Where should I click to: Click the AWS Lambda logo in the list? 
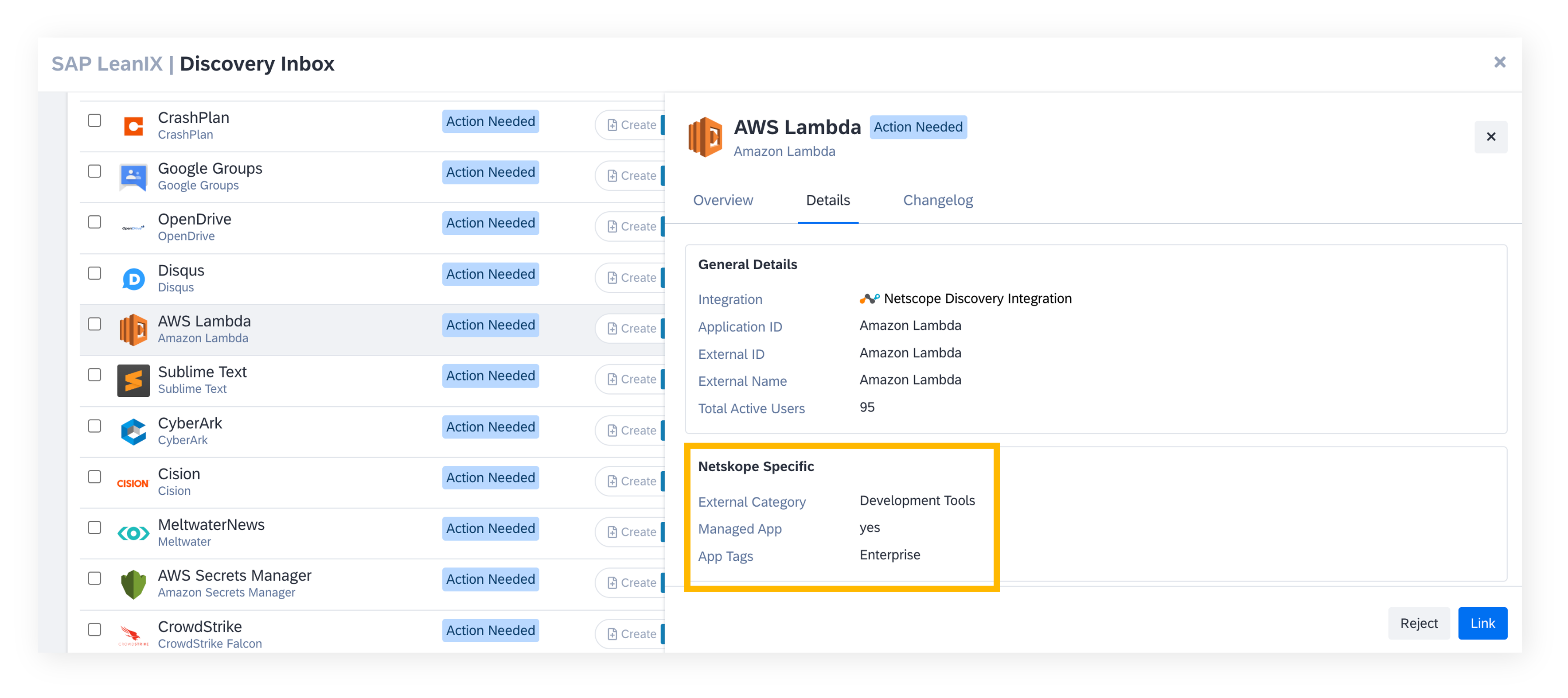pos(133,330)
